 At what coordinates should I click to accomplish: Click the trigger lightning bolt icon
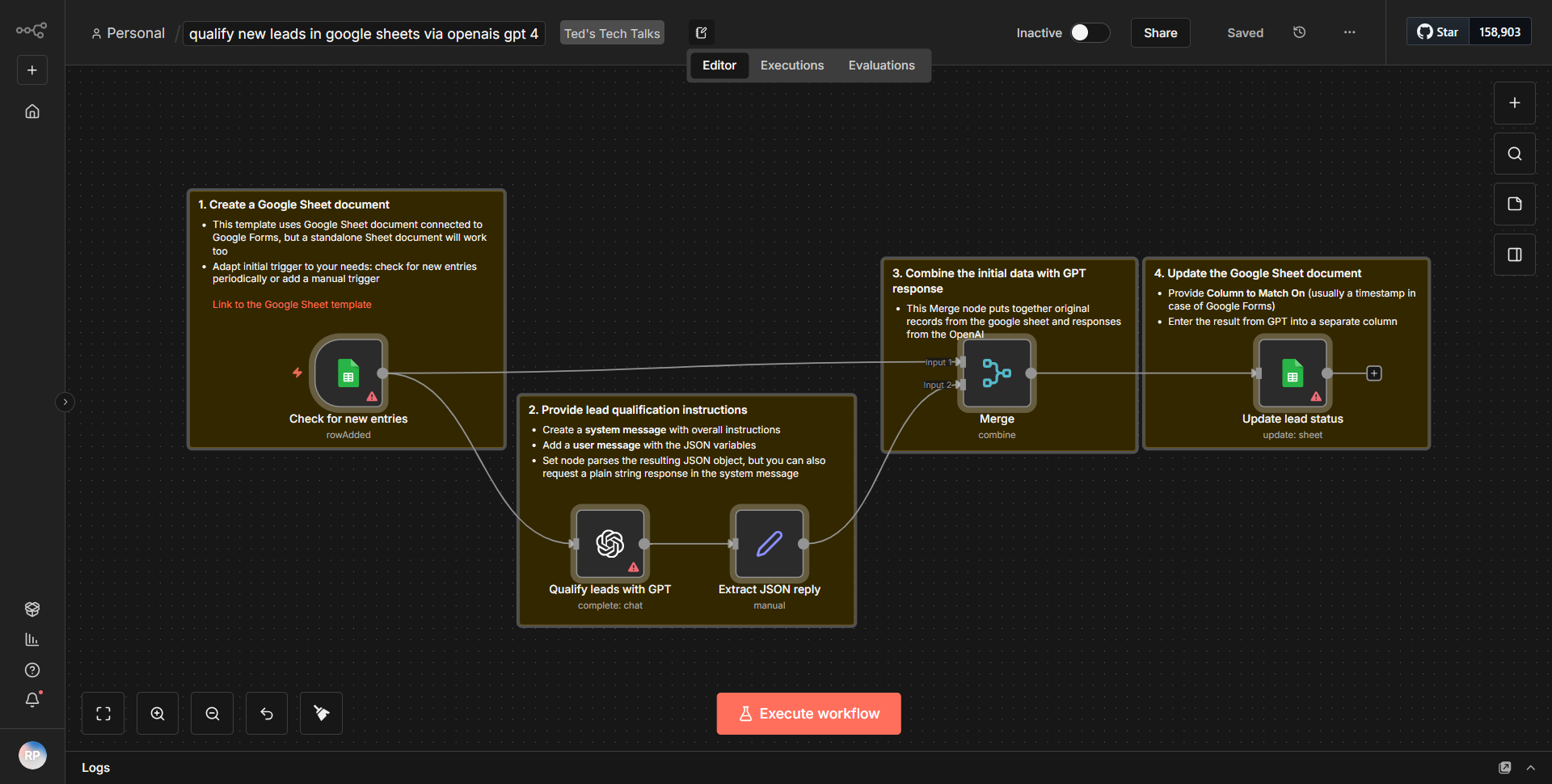pos(297,373)
